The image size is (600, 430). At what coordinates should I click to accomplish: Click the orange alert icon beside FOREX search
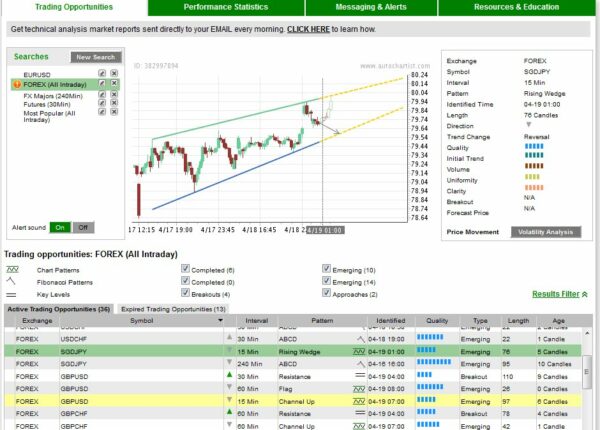click(x=16, y=84)
